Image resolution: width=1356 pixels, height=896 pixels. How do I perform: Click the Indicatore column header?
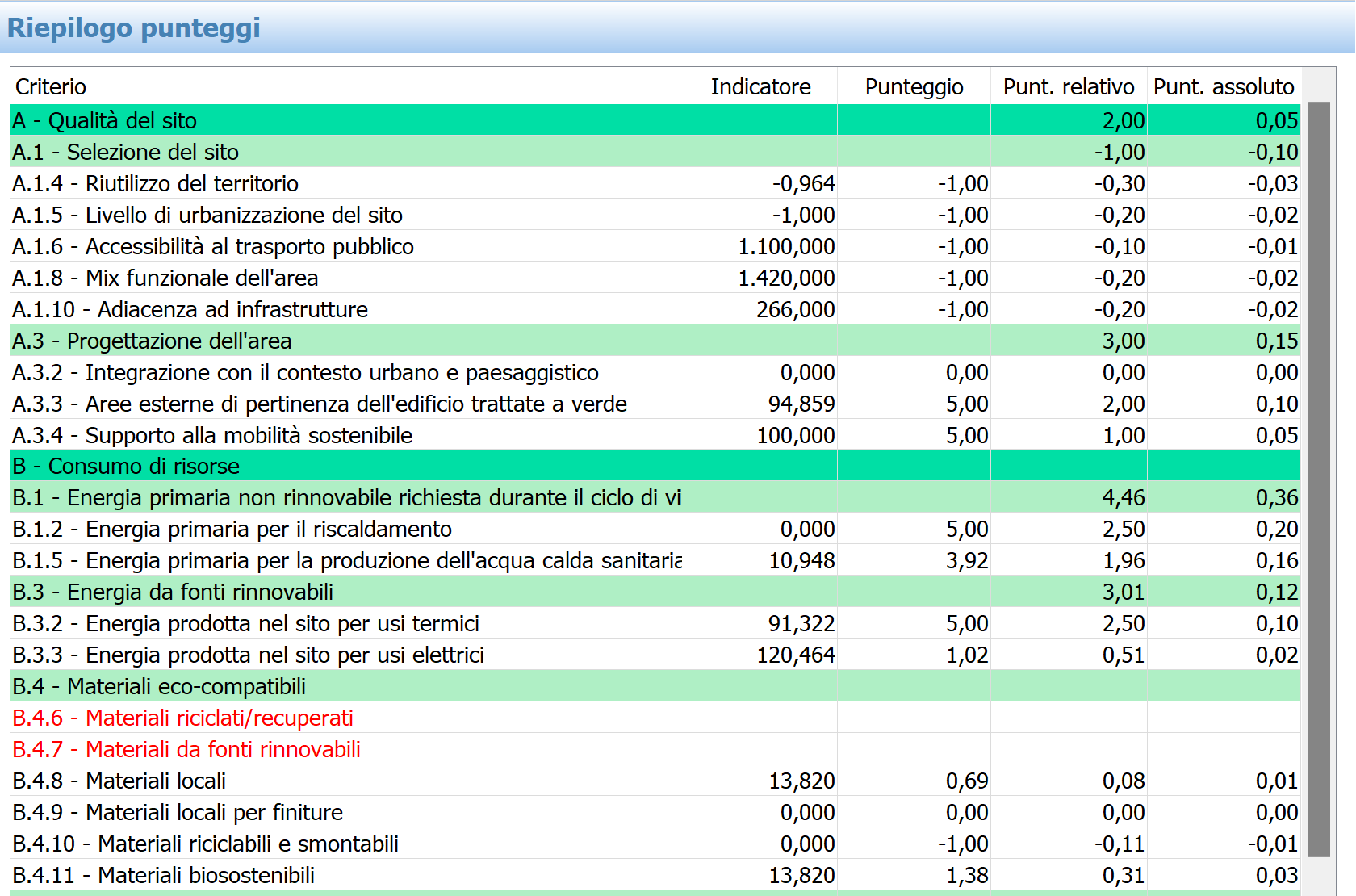(760, 86)
